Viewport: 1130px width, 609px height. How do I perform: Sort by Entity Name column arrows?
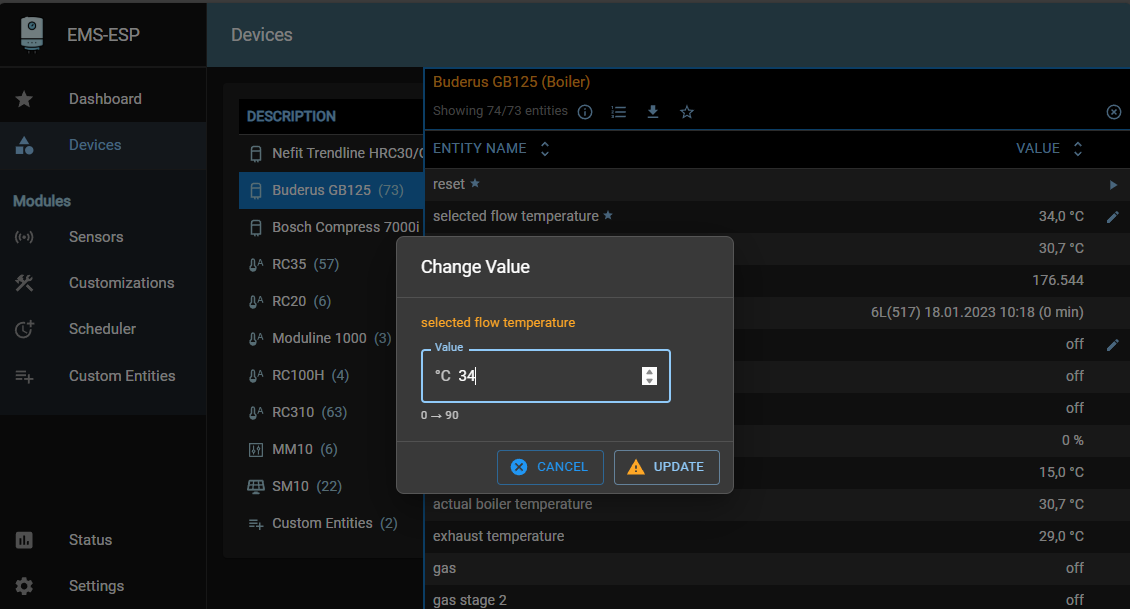click(545, 149)
